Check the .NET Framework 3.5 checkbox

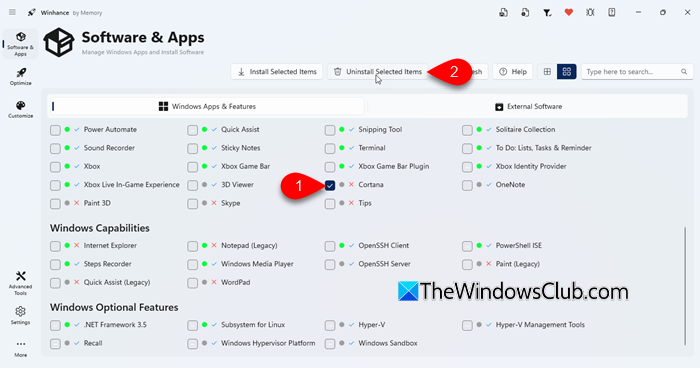tap(55, 325)
